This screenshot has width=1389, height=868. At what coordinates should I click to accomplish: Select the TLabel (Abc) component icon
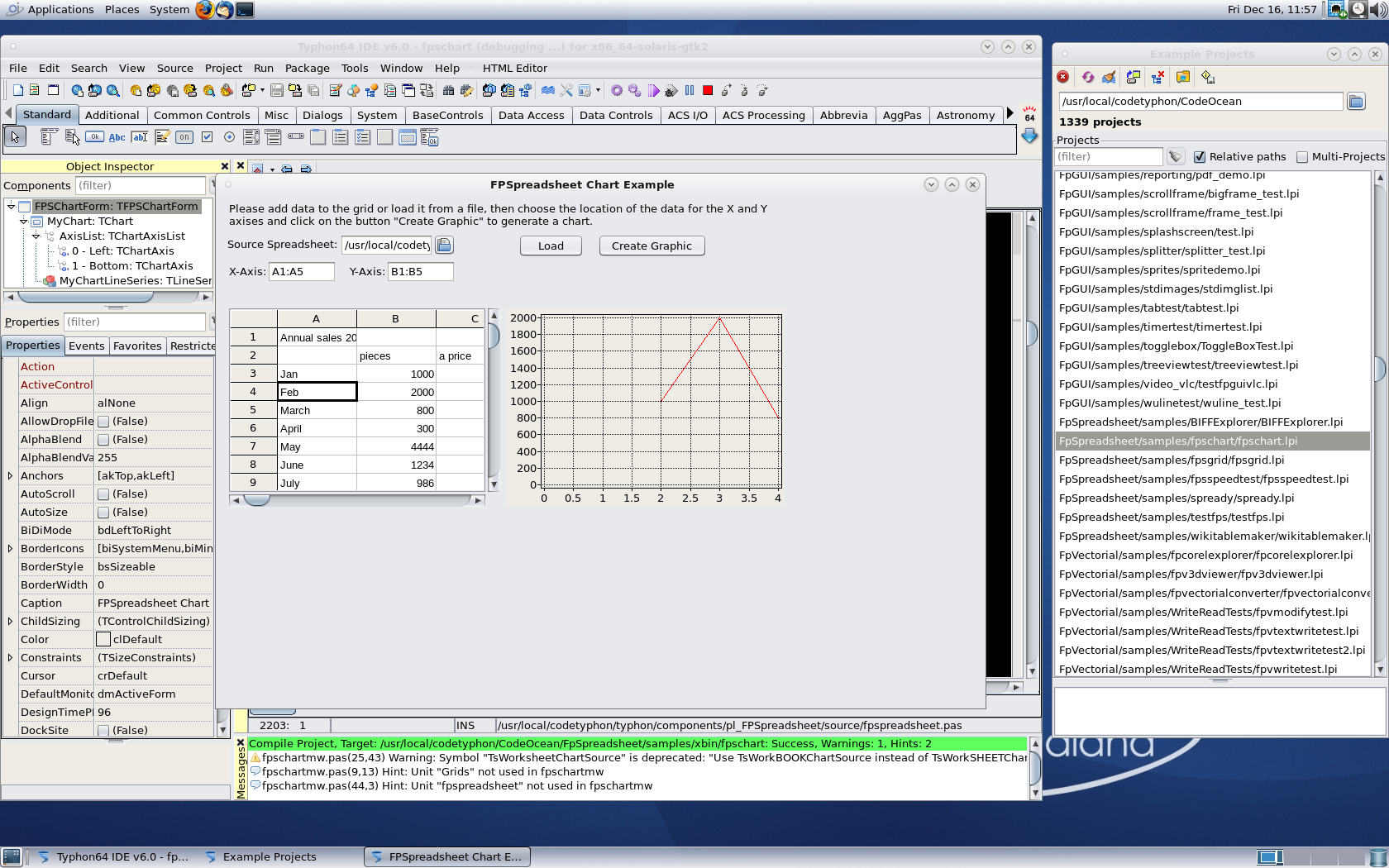point(117,137)
